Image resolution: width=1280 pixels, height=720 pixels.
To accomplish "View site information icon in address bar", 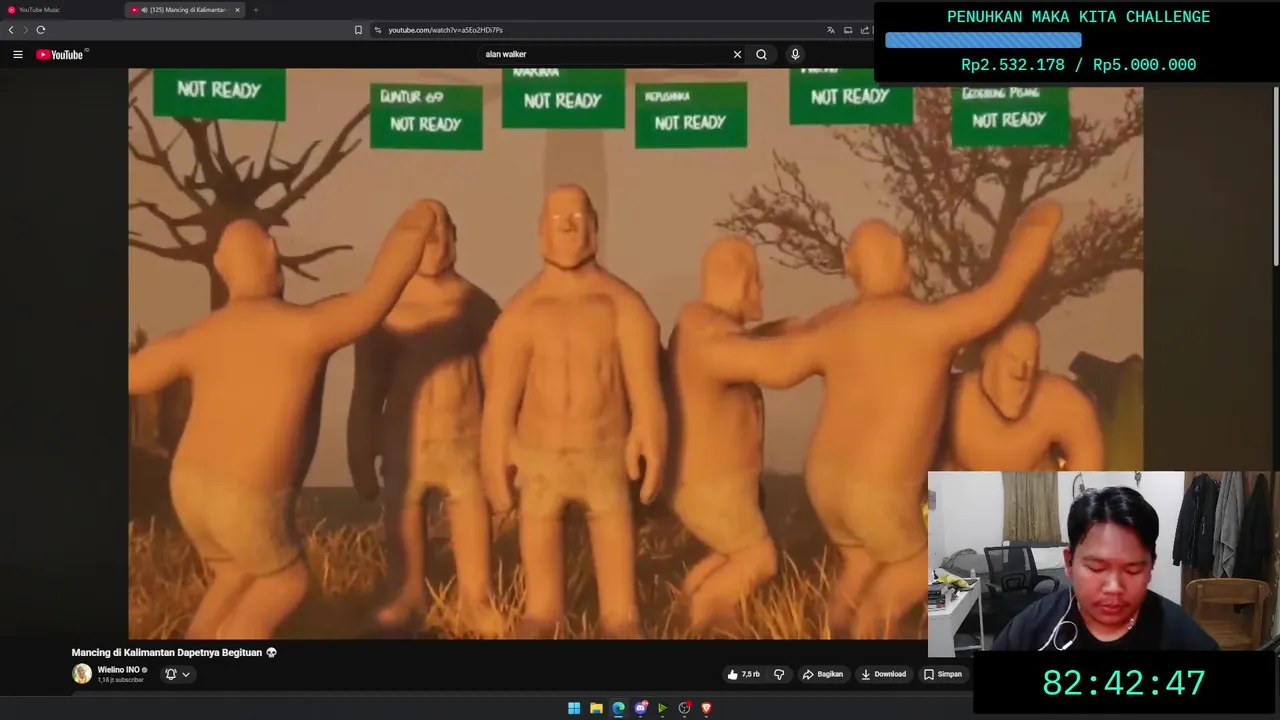I will (378, 30).
